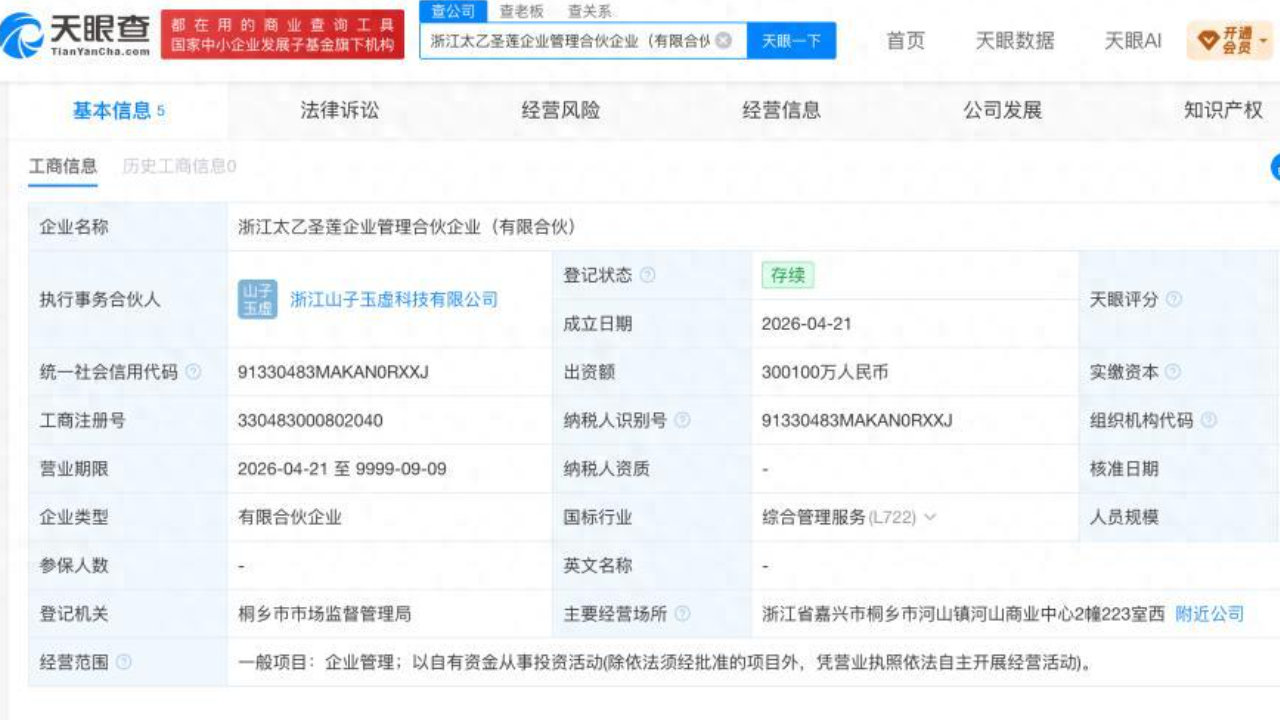1280x720 pixels.
Task: Go to 首页 in top navigation
Action: point(906,41)
